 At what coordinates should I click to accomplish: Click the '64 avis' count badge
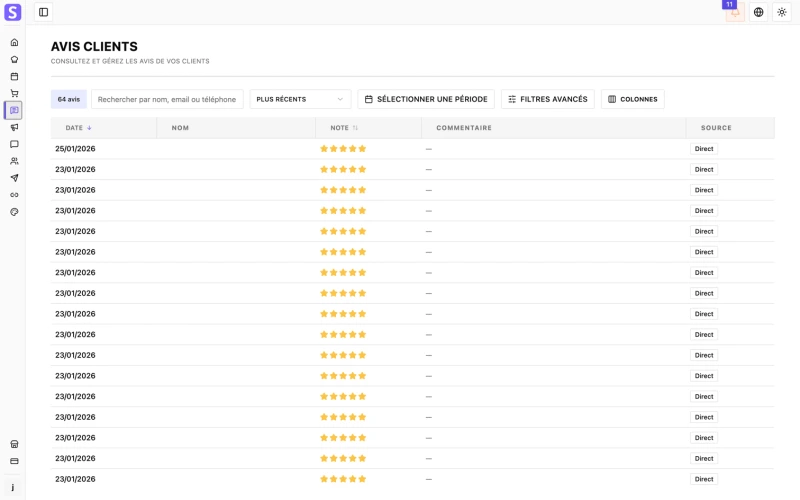(69, 99)
